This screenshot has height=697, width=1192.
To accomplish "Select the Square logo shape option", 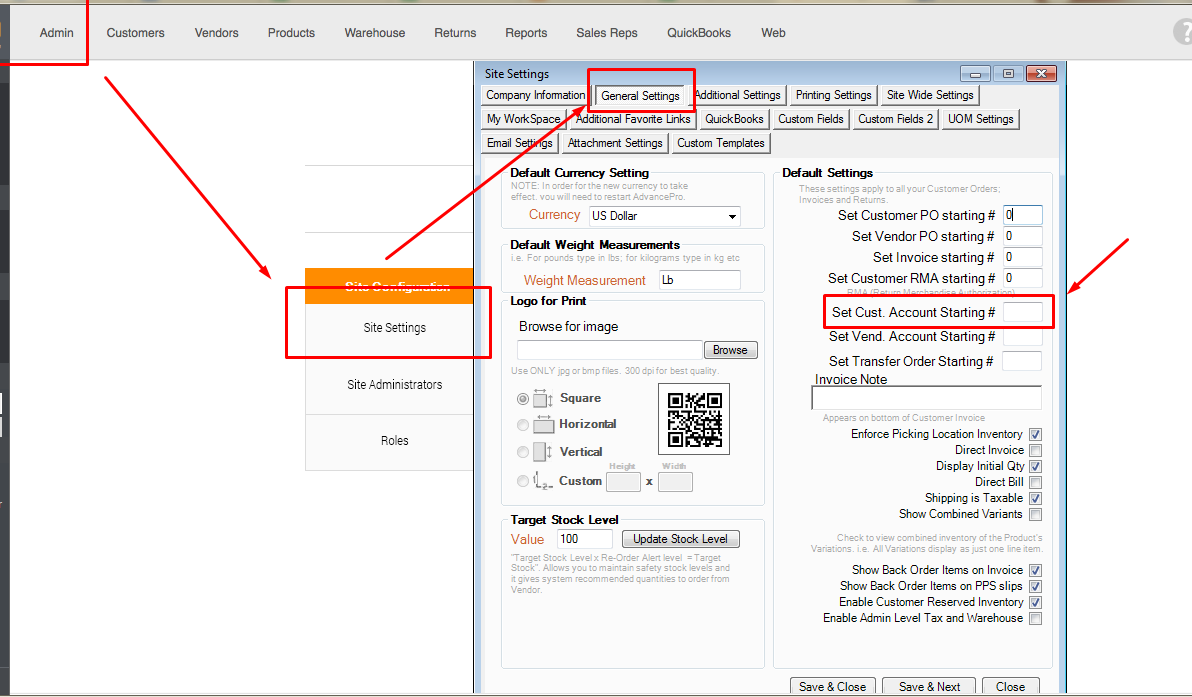I will pyautogui.click(x=523, y=398).
